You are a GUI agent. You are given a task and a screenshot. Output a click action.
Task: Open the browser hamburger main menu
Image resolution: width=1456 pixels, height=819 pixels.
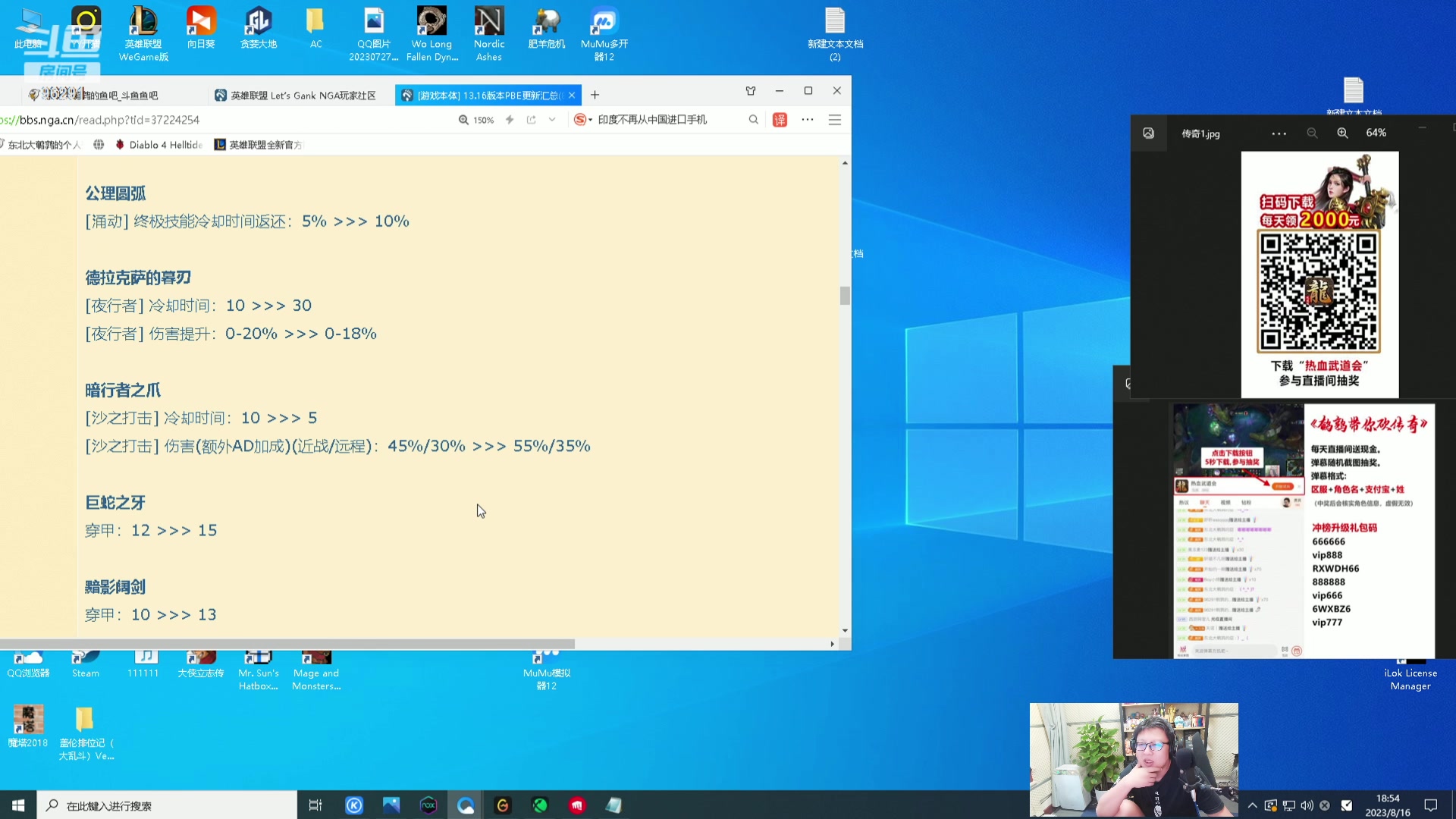pyautogui.click(x=834, y=120)
